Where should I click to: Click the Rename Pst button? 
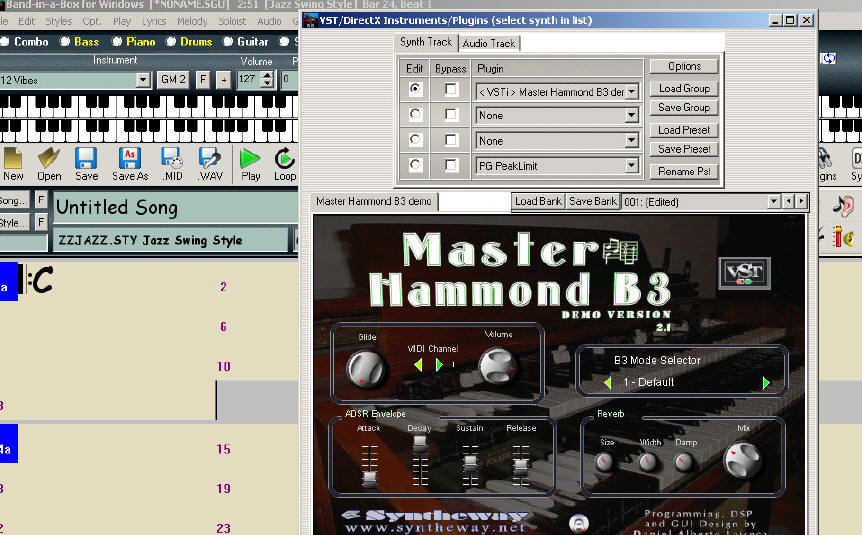pos(684,172)
